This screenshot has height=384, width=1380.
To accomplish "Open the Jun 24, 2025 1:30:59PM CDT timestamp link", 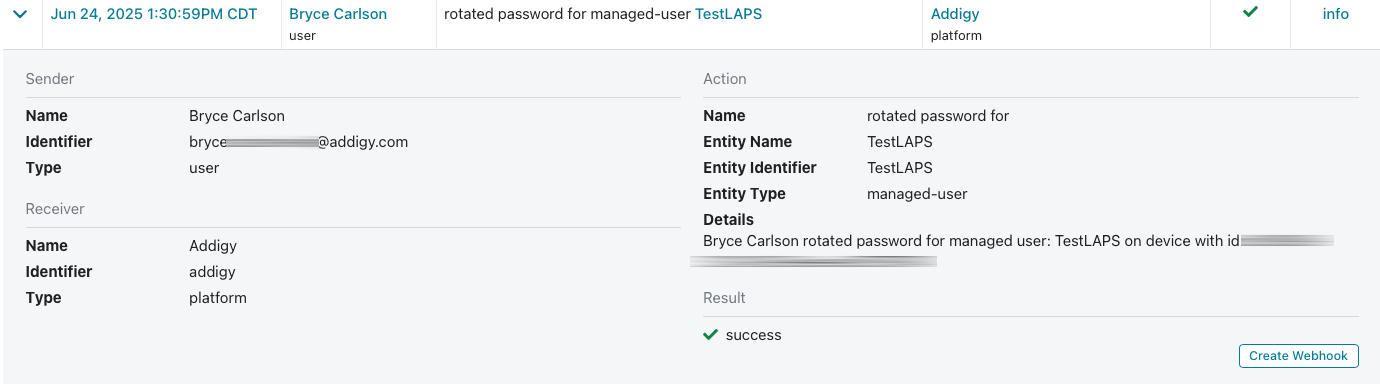I will point(154,14).
